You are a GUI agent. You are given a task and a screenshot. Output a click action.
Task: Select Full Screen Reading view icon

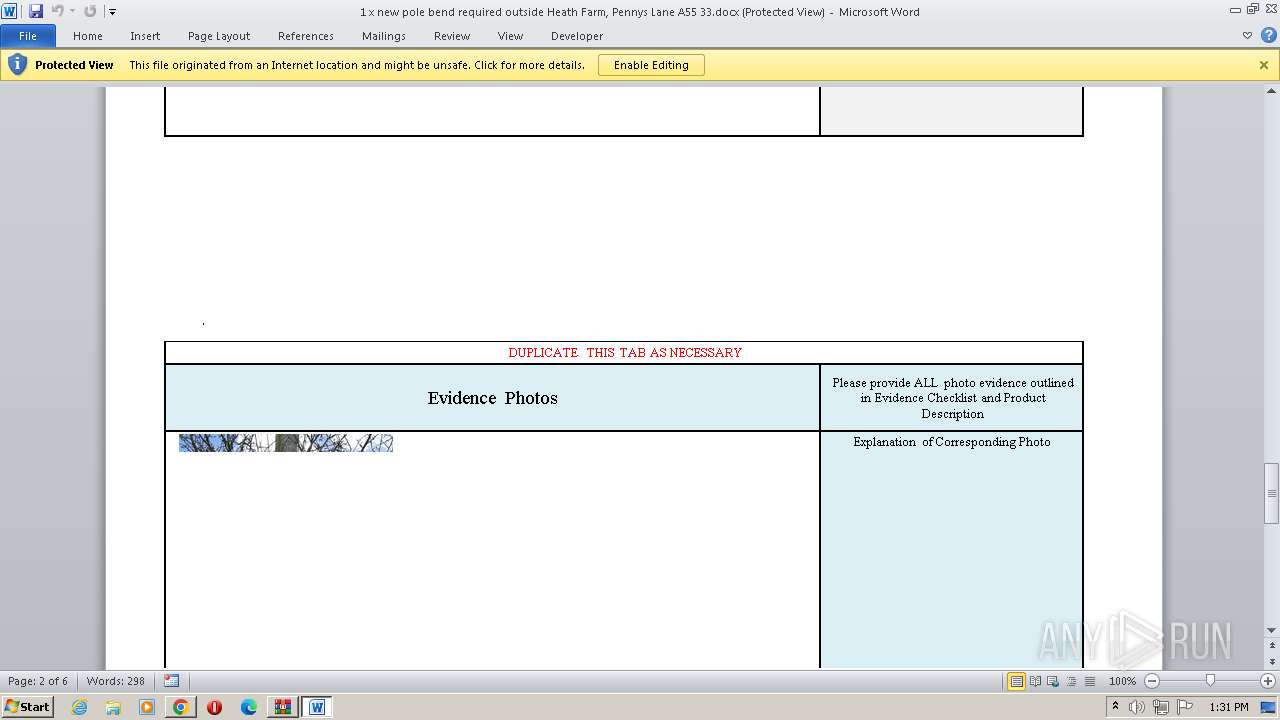(x=1035, y=681)
